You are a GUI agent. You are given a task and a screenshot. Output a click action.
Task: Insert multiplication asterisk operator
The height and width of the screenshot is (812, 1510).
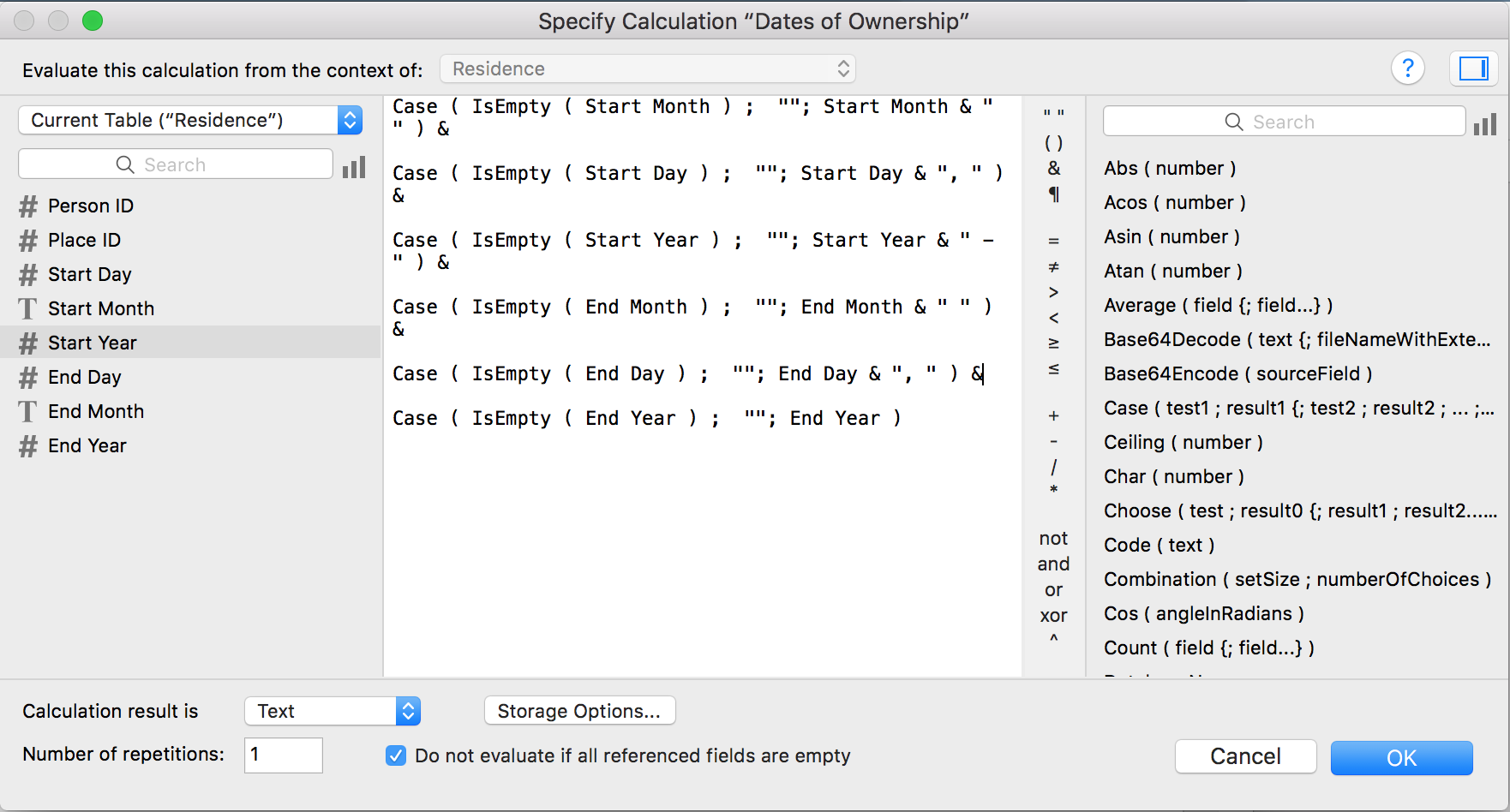(x=1054, y=490)
